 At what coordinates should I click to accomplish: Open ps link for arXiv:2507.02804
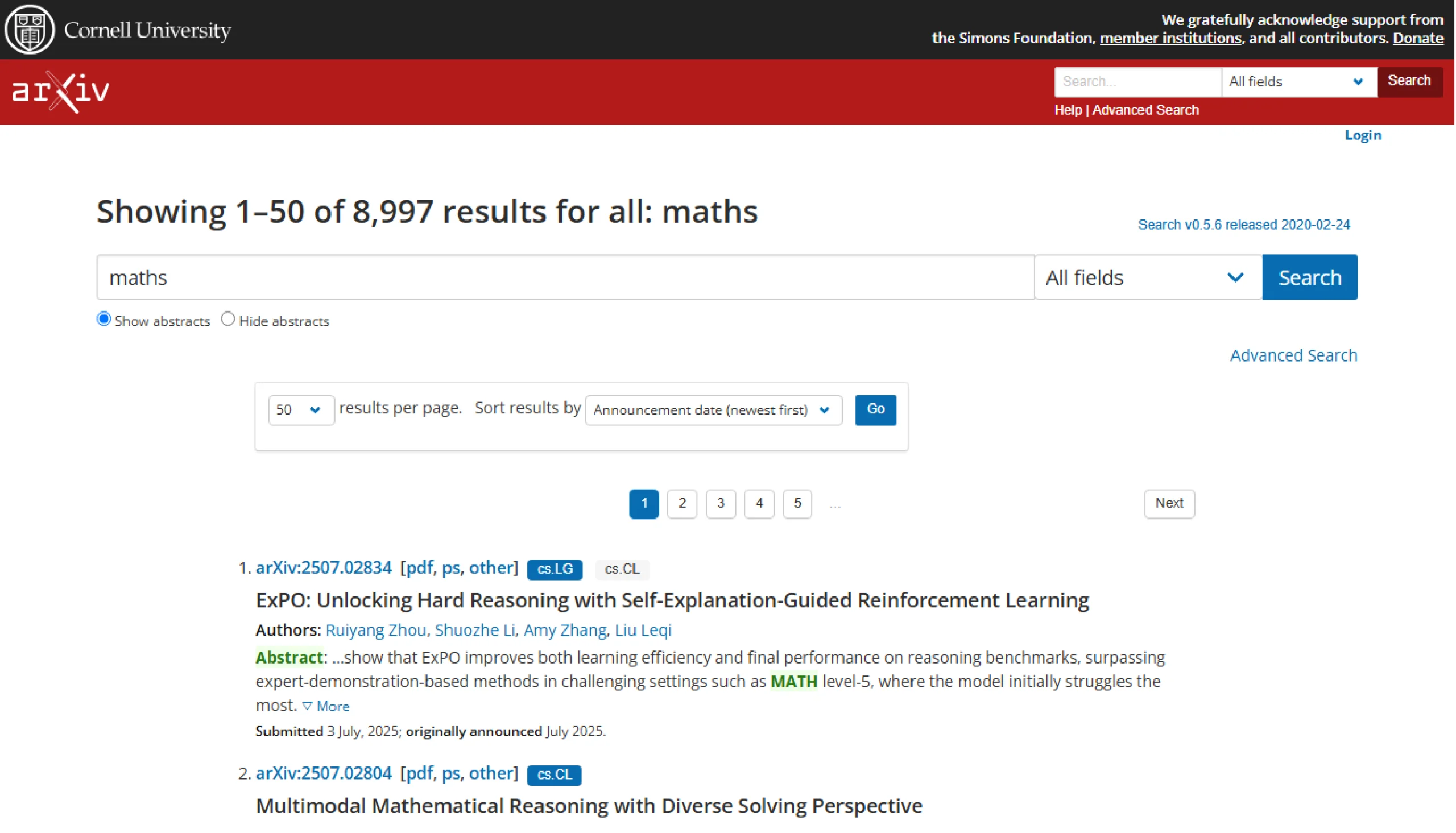click(x=451, y=773)
